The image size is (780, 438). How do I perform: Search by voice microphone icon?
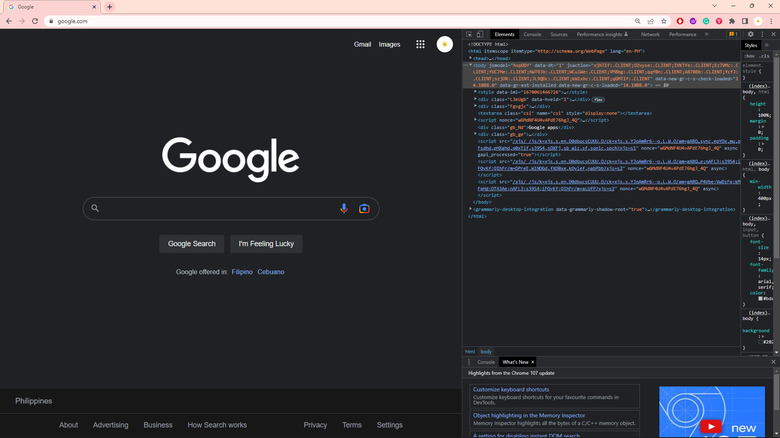click(x=344, y=208)
